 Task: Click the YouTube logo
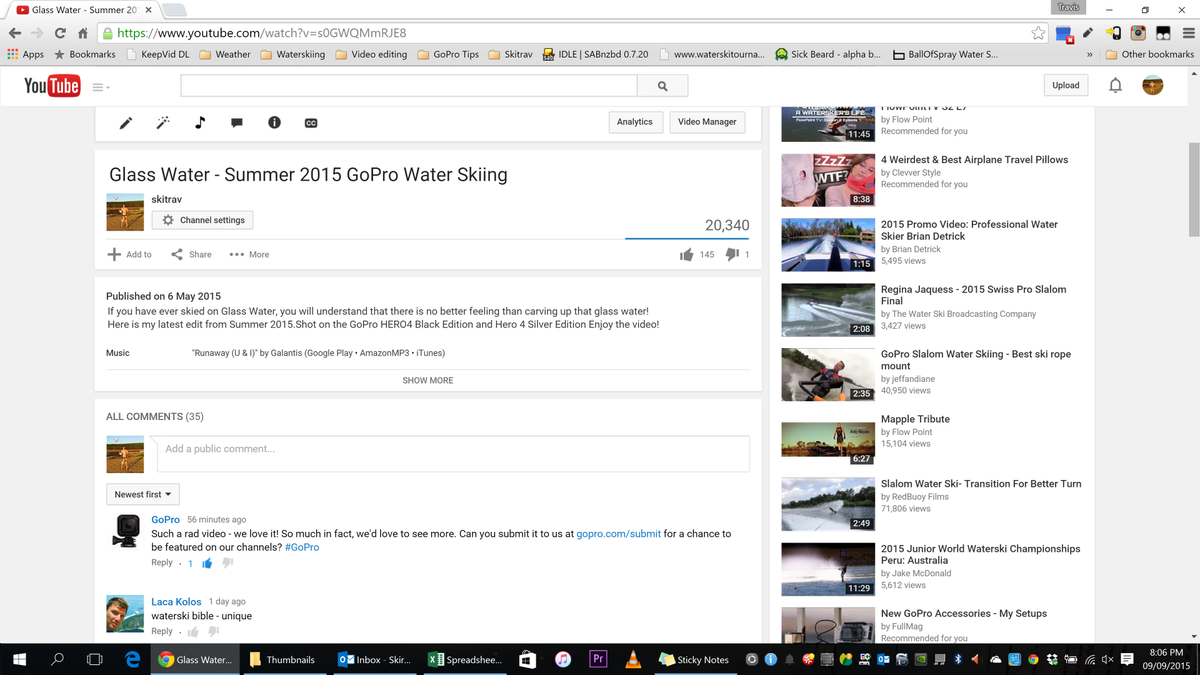(51, 86)
